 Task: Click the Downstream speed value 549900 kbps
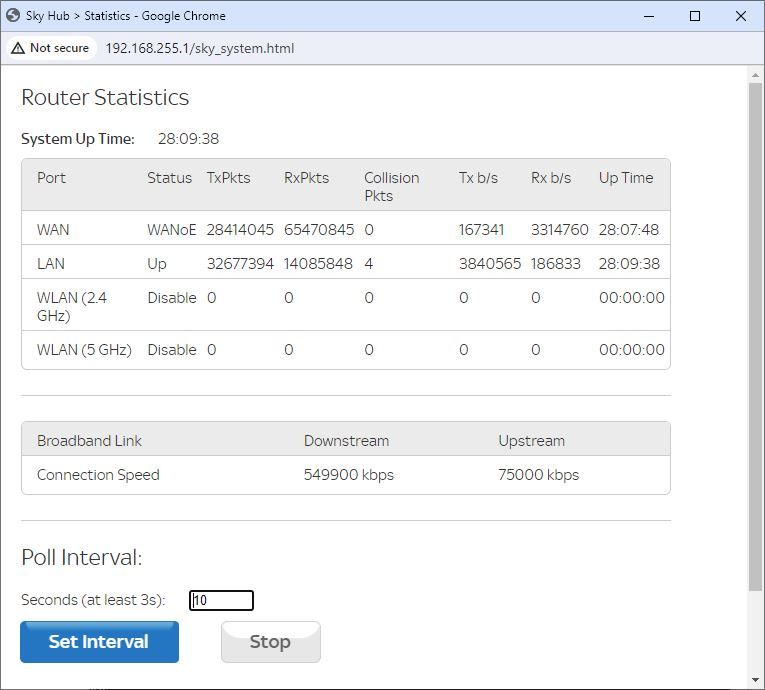point(348,475)
